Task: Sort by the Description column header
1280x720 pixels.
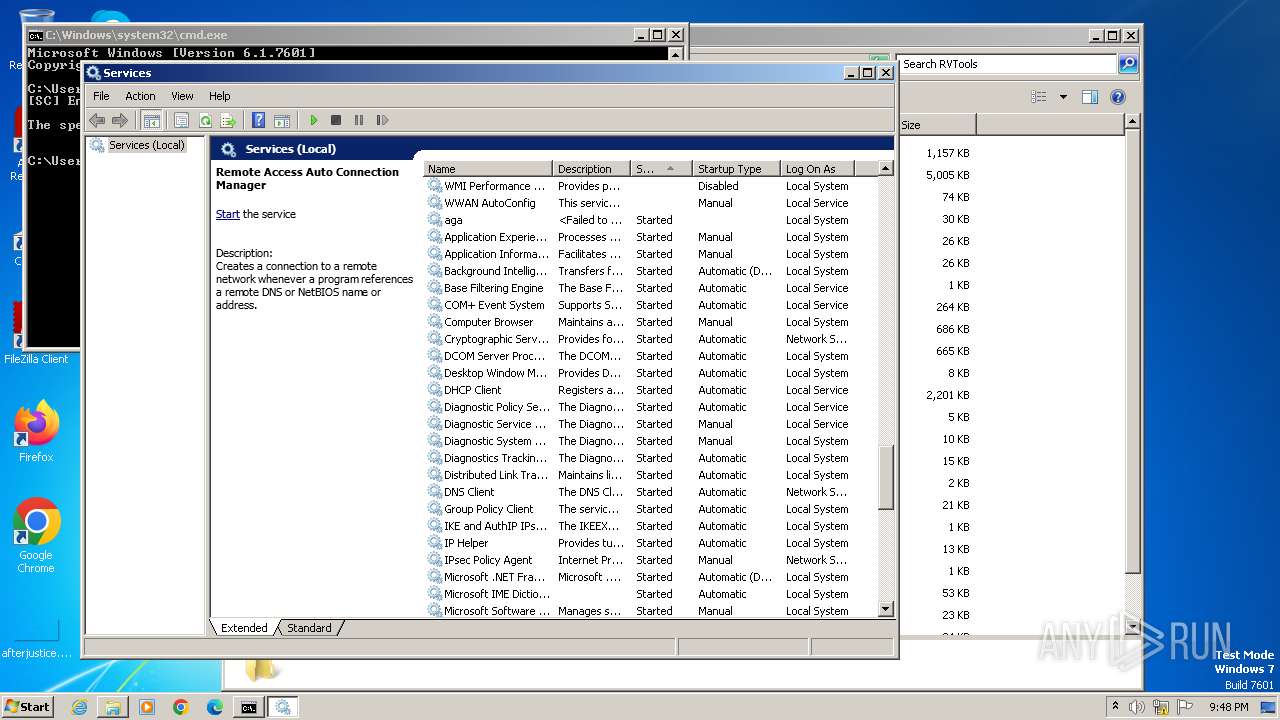Action: [591, 169]
